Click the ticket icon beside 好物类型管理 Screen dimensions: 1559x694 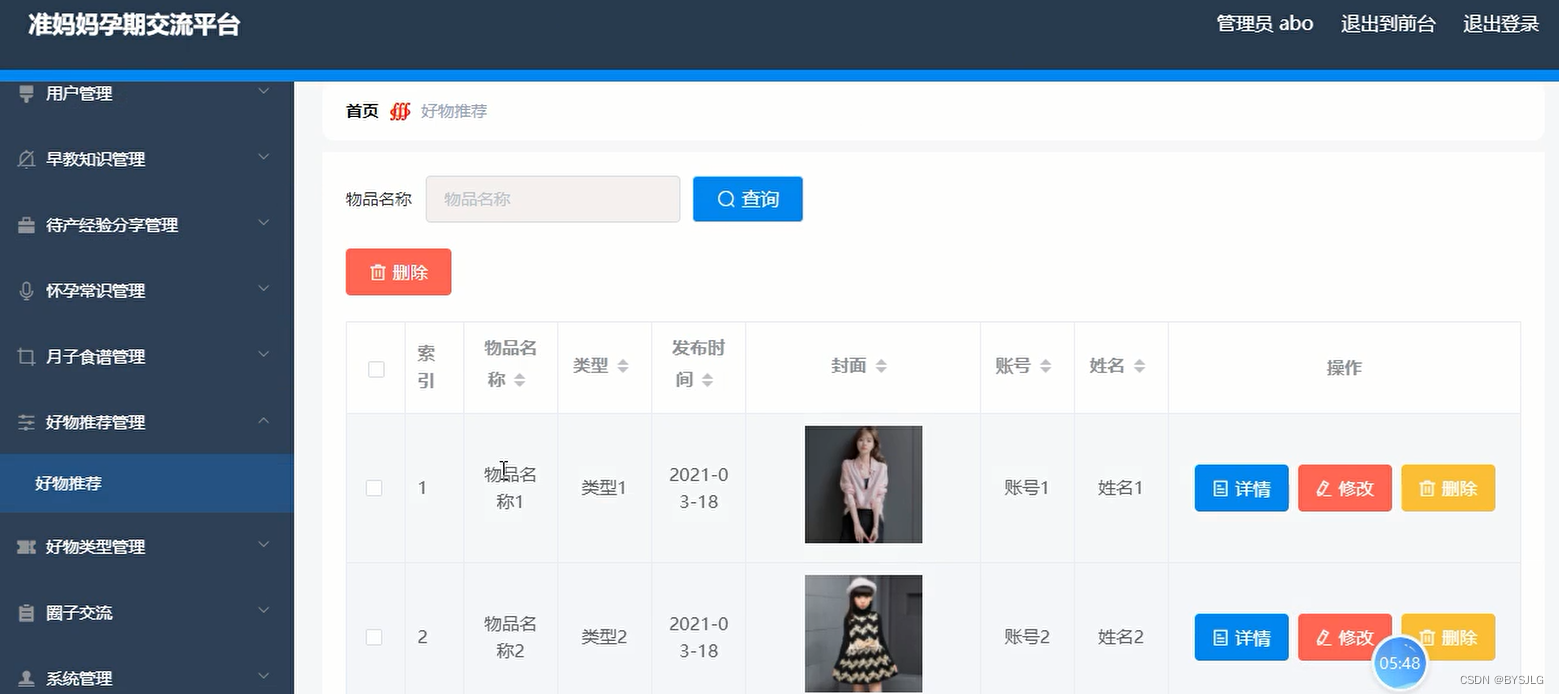click(x=27, y=547)
